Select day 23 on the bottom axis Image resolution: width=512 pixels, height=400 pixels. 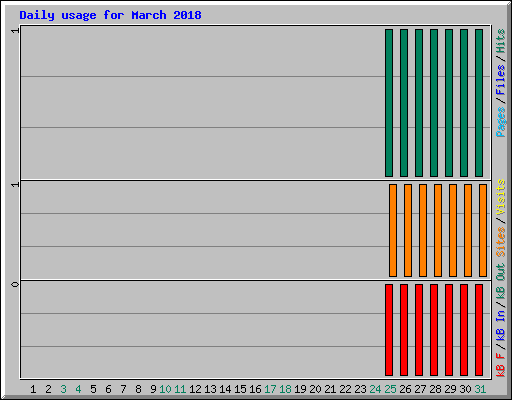(360, 389)
